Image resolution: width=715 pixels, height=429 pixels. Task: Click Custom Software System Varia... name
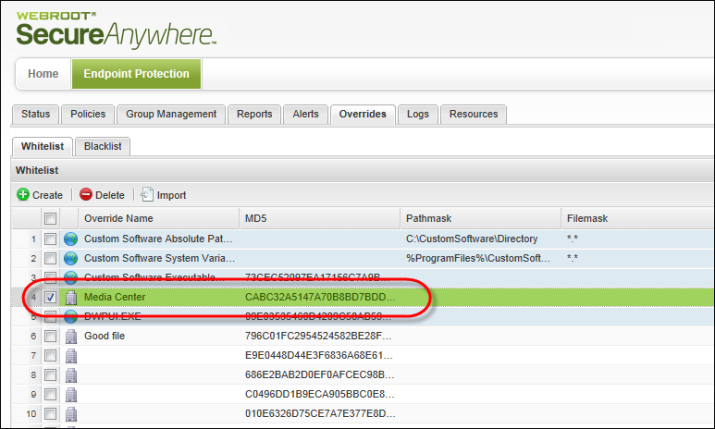click(x=160, y=258)
